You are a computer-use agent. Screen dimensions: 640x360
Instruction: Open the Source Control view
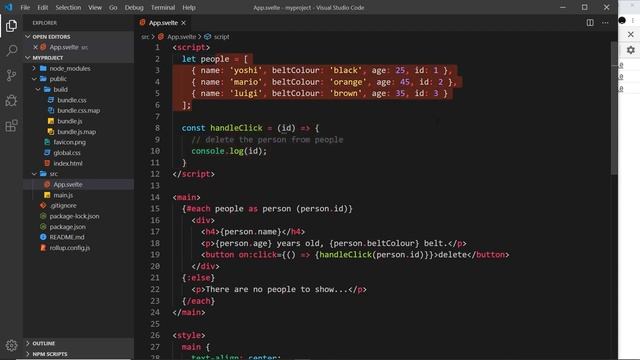coord(11,75)
